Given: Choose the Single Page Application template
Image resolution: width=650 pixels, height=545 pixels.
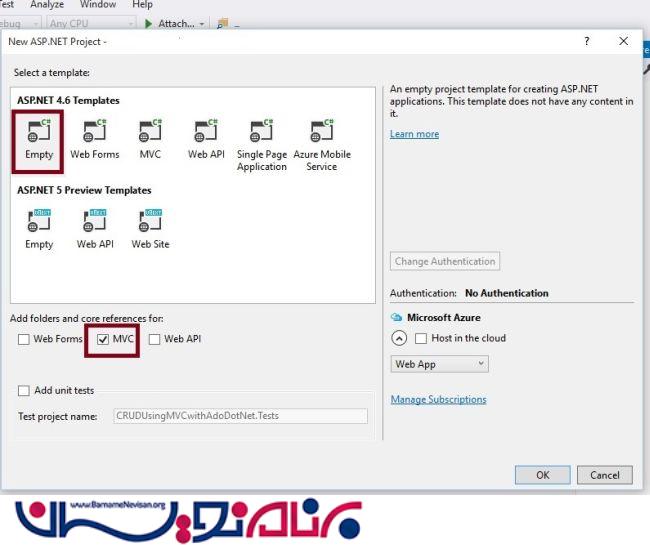Looking at the screenshot, I should click(262, 145).
